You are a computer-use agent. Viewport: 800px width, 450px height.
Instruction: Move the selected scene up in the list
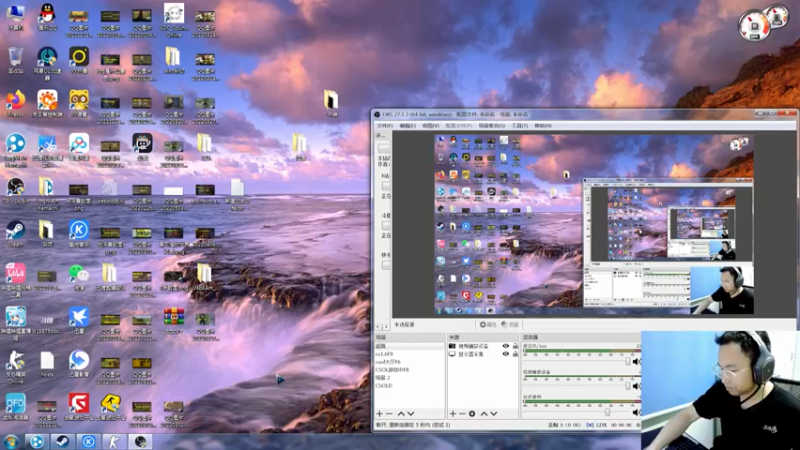tap(401, 413)
